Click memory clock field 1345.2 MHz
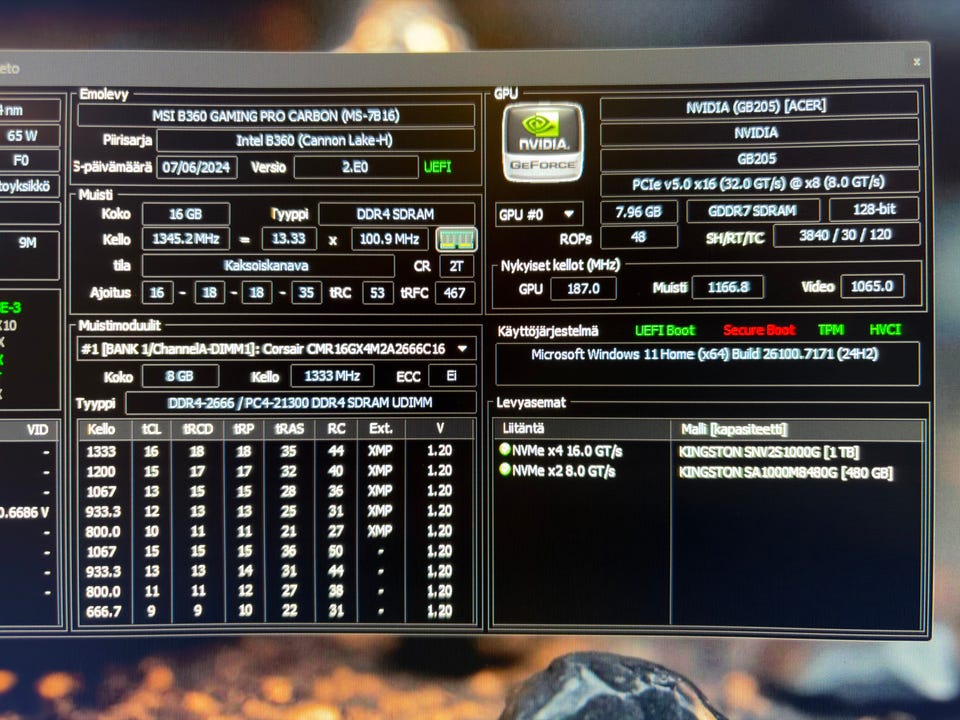 tap(186, 239)
